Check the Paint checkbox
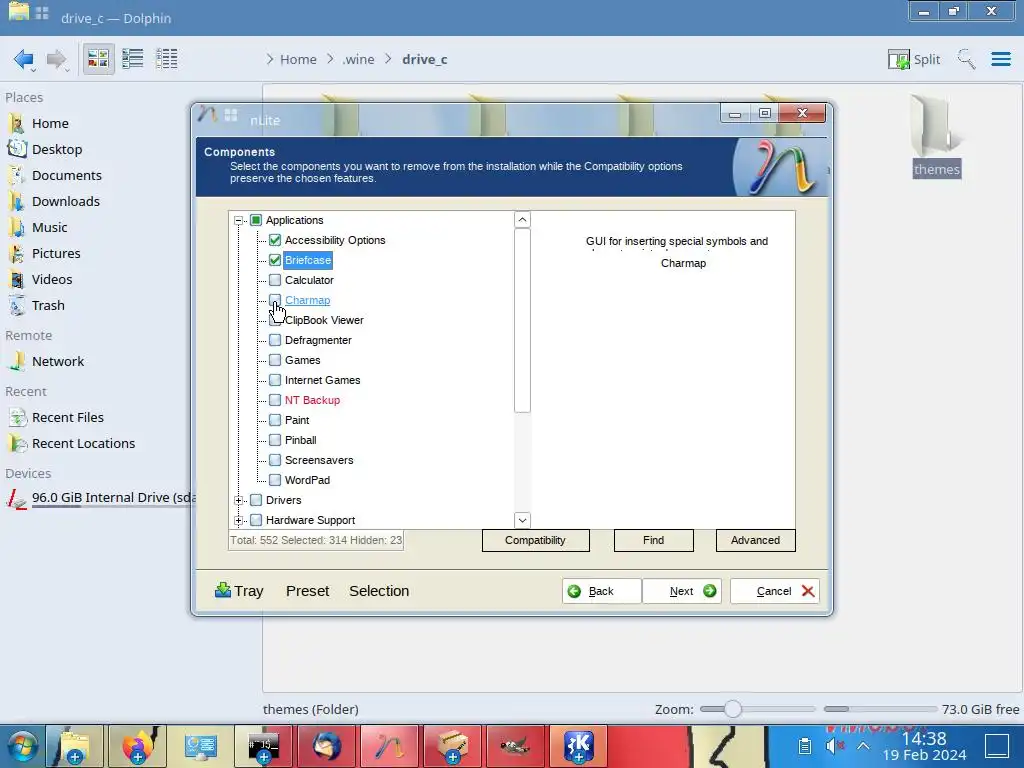1024x768 pixels. point(275,420)
